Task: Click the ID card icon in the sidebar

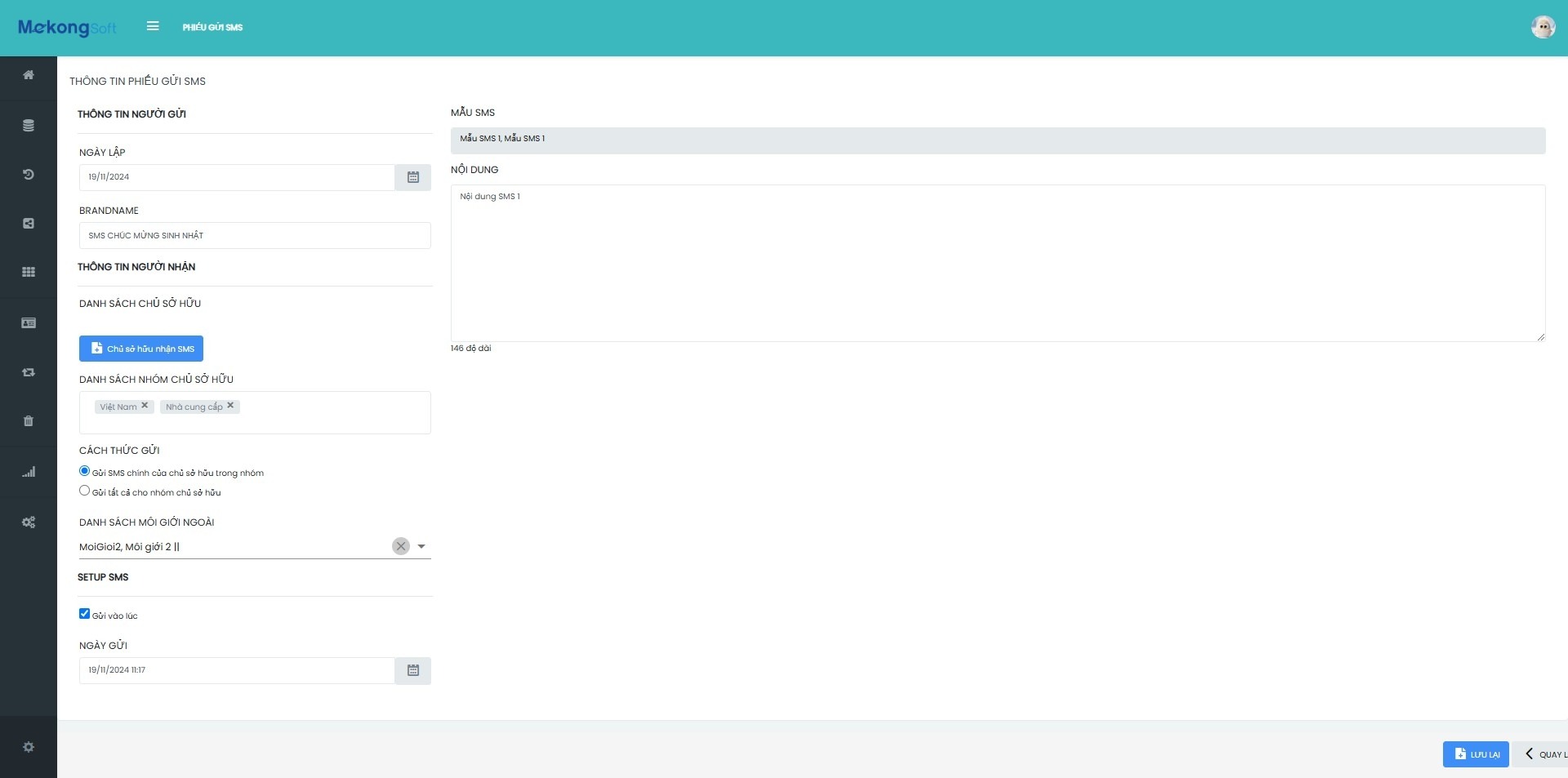Action: (29, 323)
